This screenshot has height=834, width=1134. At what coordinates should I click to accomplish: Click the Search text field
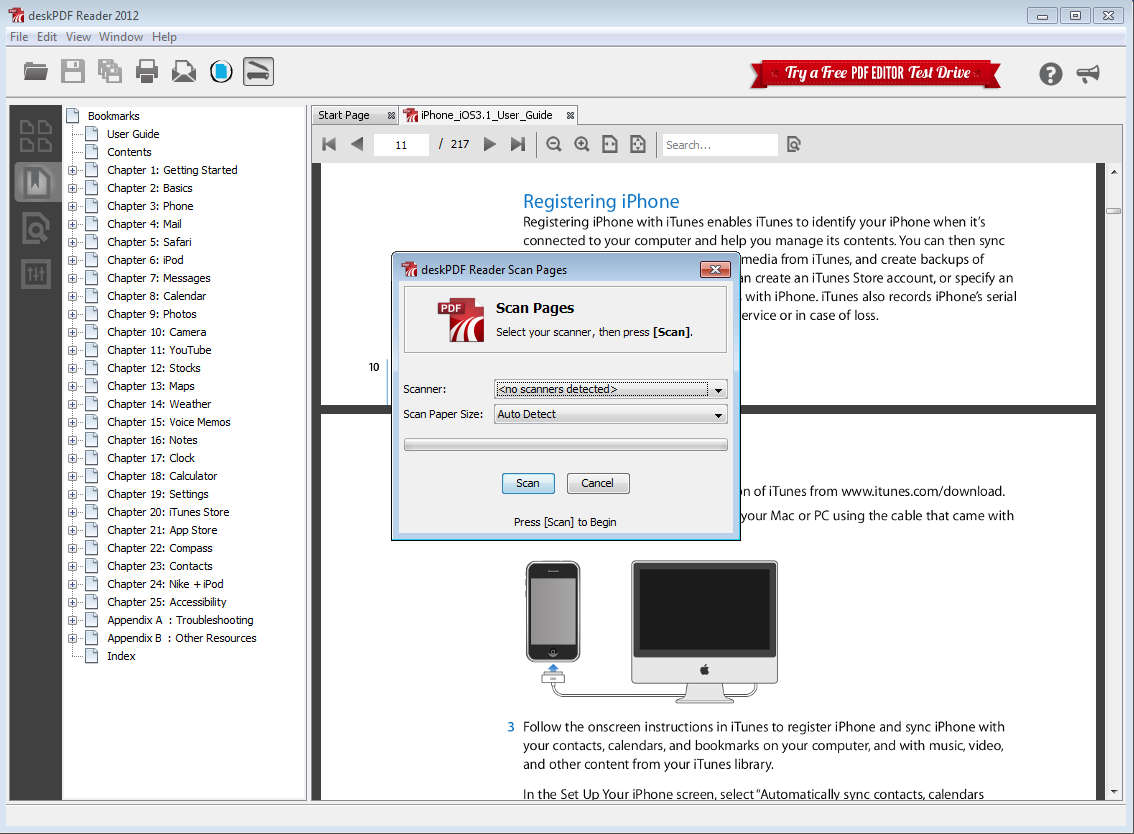(x=719, y=145)
